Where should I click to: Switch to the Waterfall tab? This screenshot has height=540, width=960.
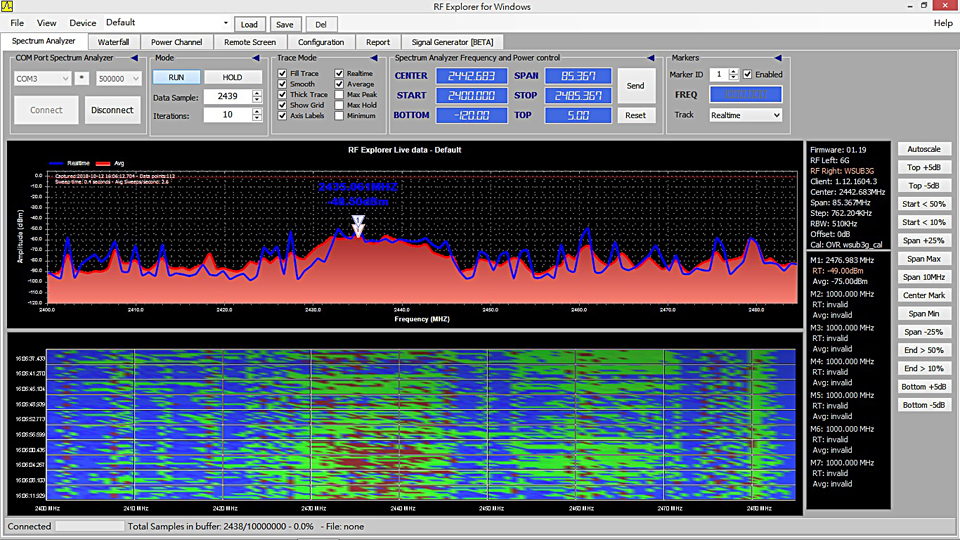113,42
